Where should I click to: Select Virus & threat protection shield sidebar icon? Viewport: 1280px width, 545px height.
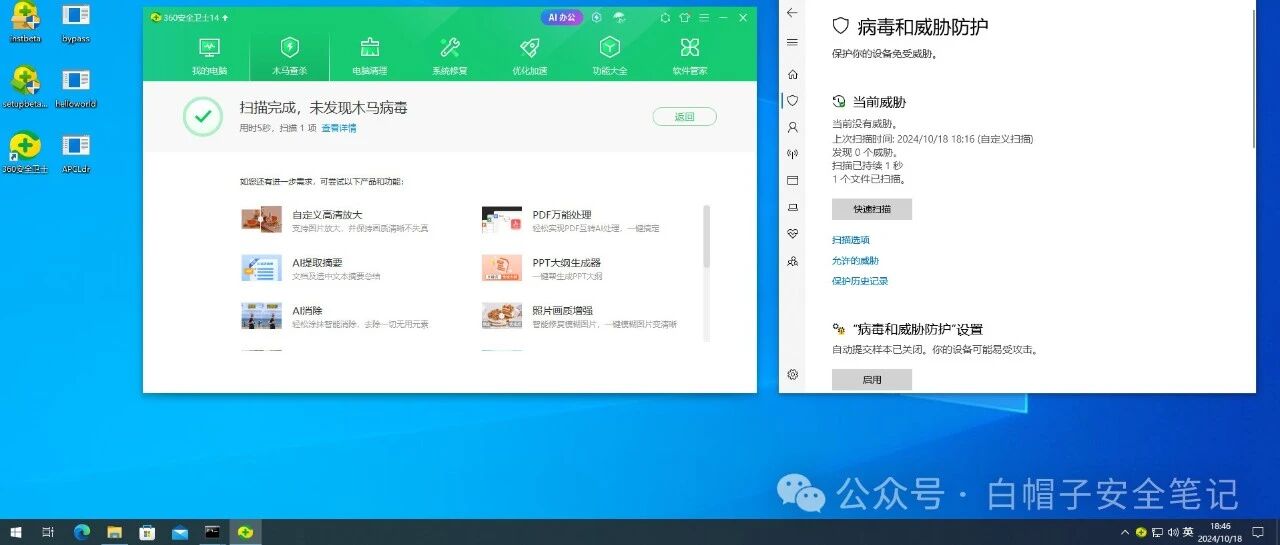793,101
